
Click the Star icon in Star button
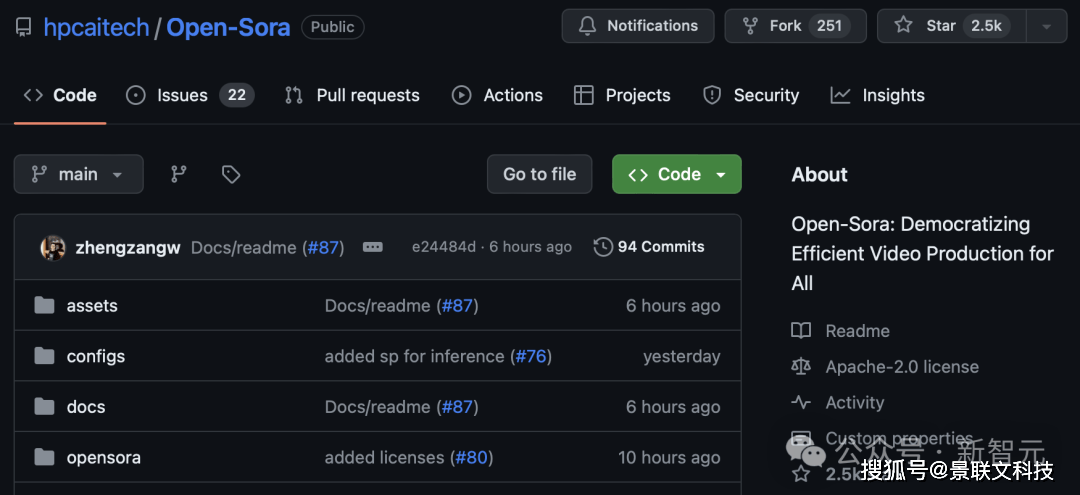click(x=903, y=25)
